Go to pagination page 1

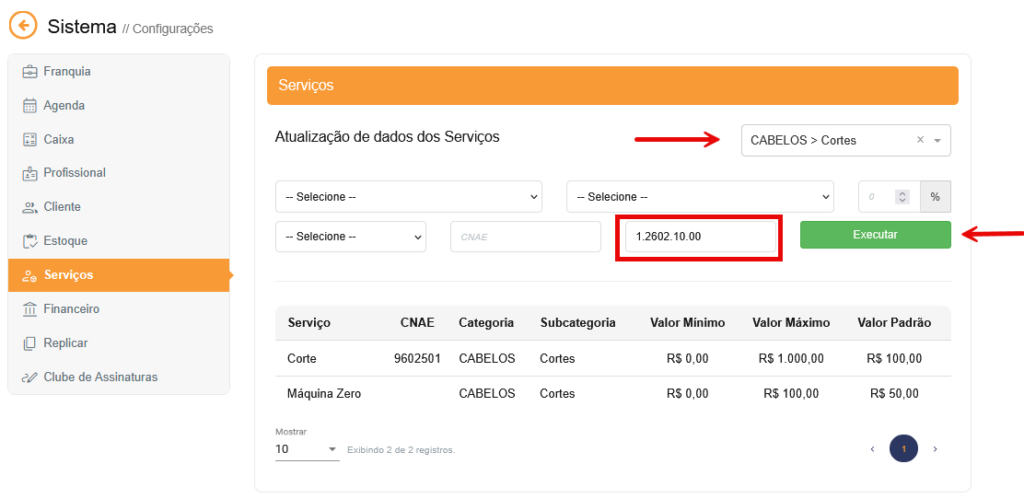pyautogui.click(x=903, y=449)
